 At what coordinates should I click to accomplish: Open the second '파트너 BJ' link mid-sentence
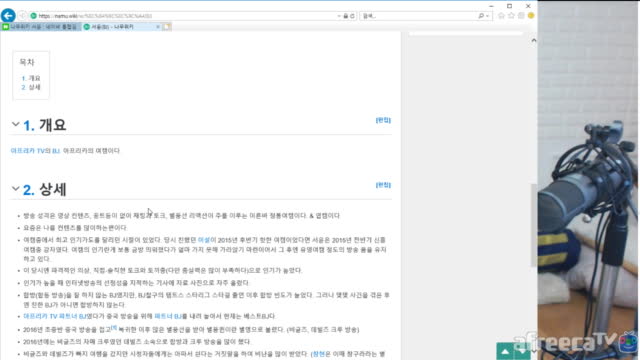168,316
